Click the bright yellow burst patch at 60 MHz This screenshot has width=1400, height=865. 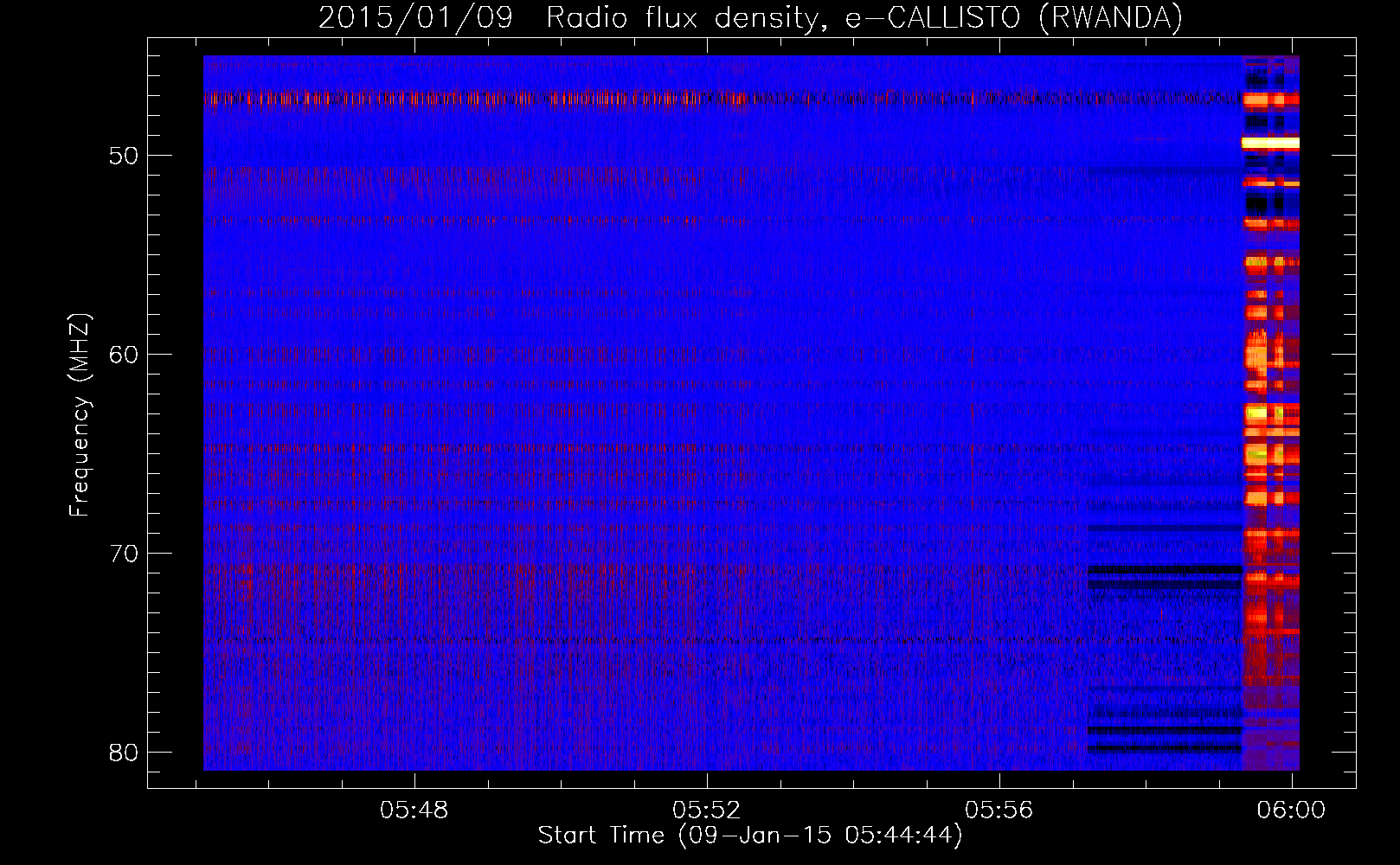click(x=1256, y=355)
